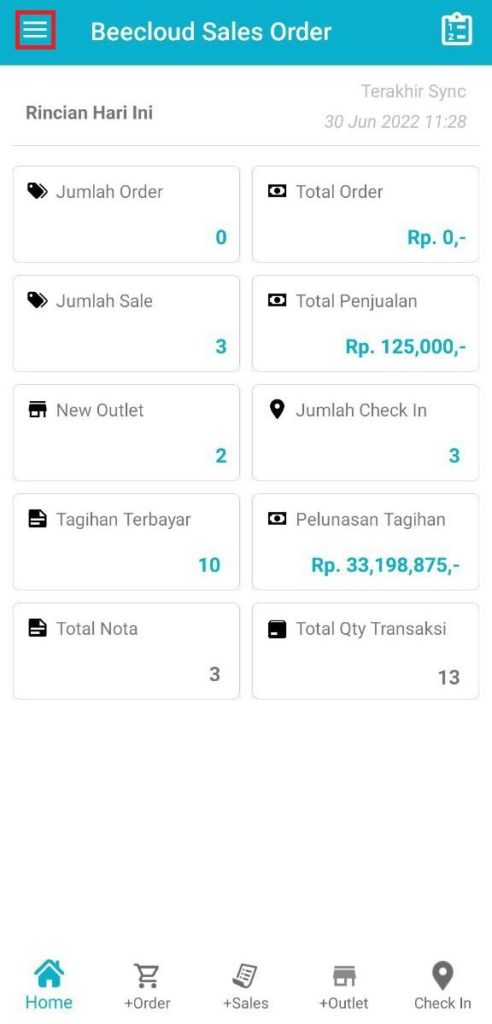The height and width of the screenshot is (1024, 492).
Task: Tap the Beecloud Sales Order title
Action: point(211,31)
